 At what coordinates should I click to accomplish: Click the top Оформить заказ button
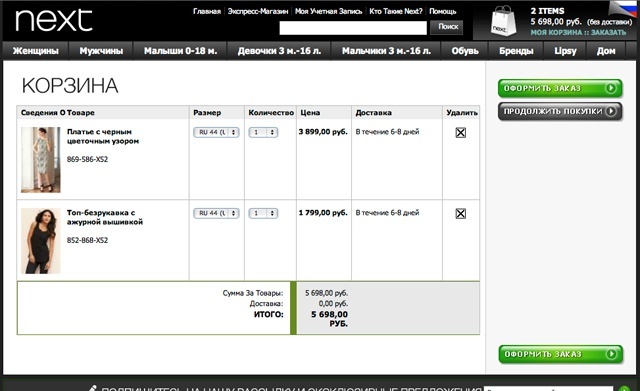click(x=560, y=88)
